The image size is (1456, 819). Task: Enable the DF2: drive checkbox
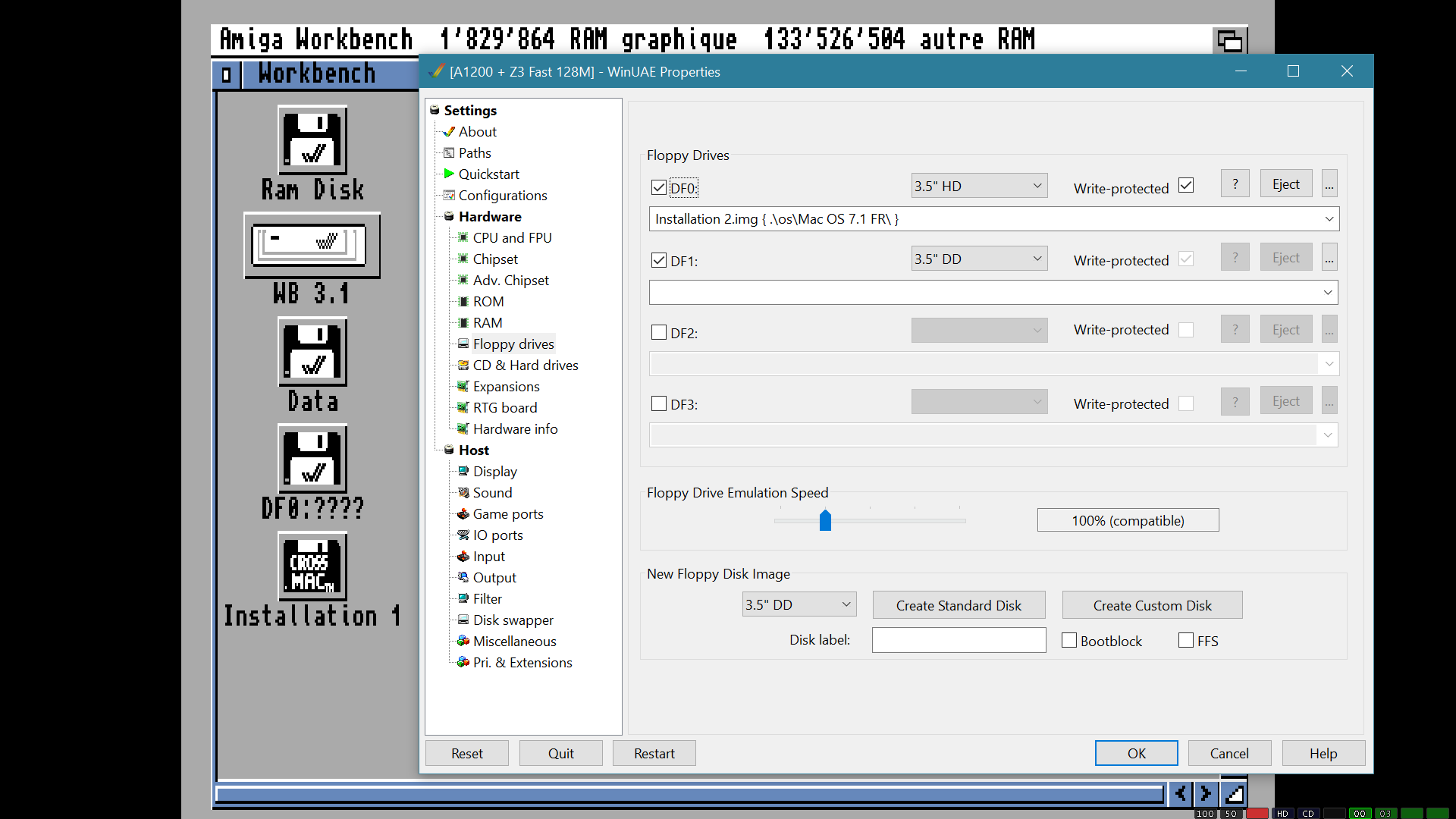pyautogui.click(x=659, y=332)
